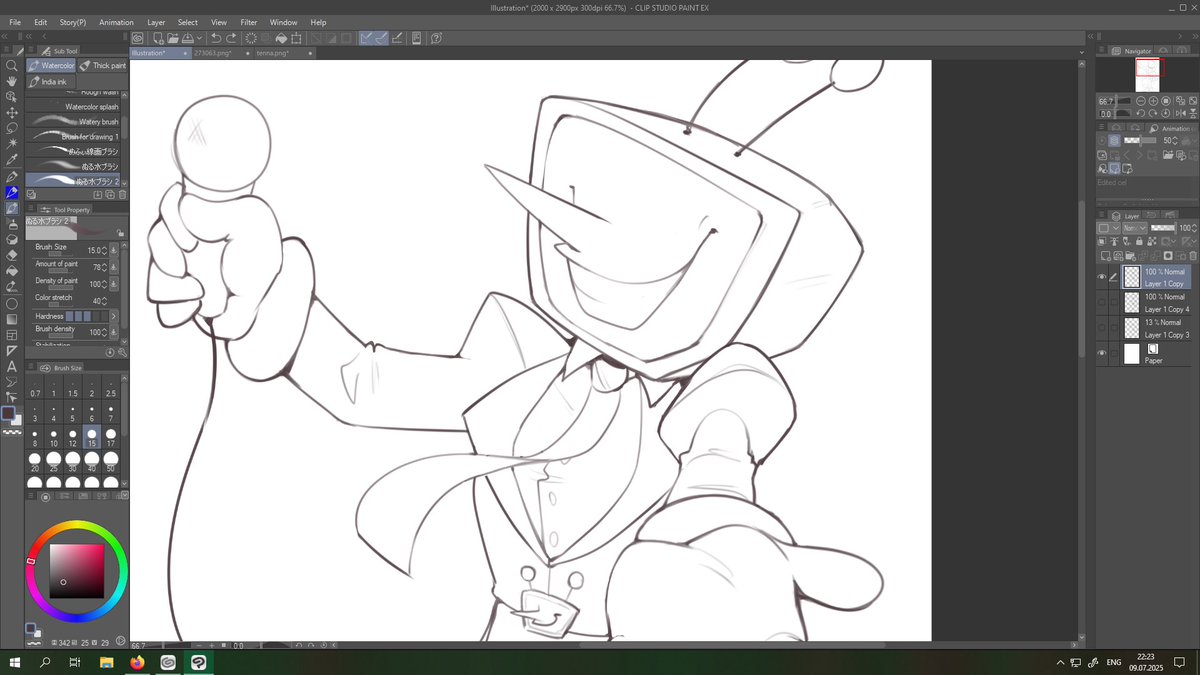Select the India ink sub tool group
The image size is (1200, 675).
(50, 82)
